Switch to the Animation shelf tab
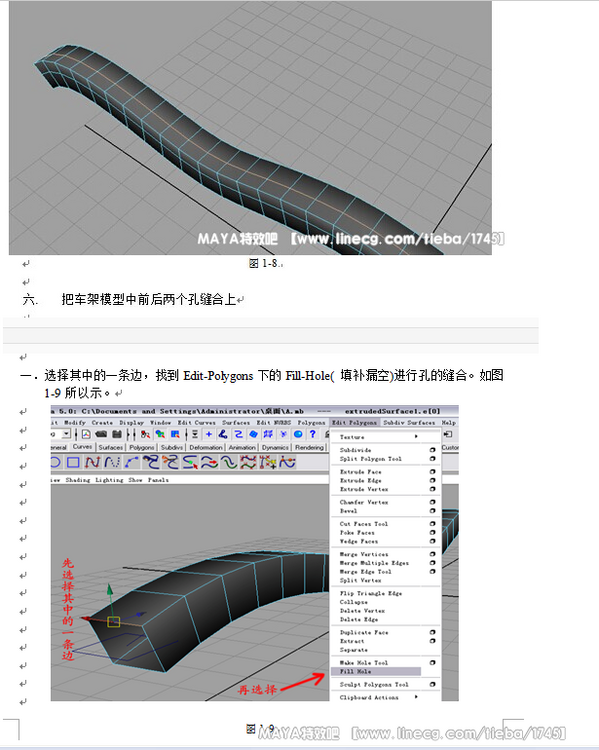The image size is (599, 750). [242, 447]
